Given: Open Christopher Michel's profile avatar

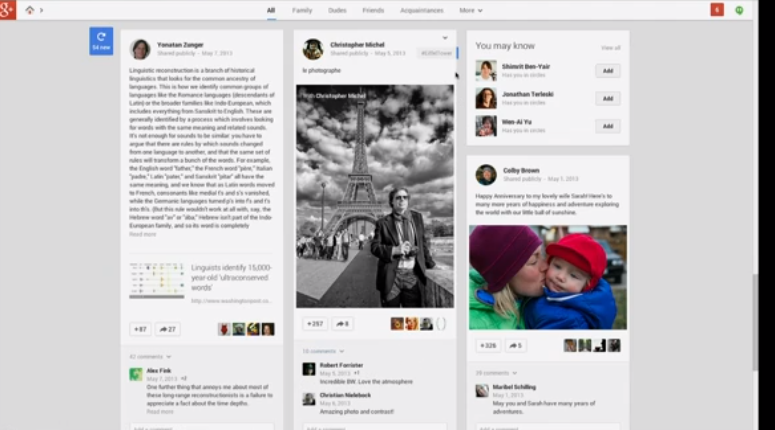Looking at the screenshot, I should (x=313, y=49).
